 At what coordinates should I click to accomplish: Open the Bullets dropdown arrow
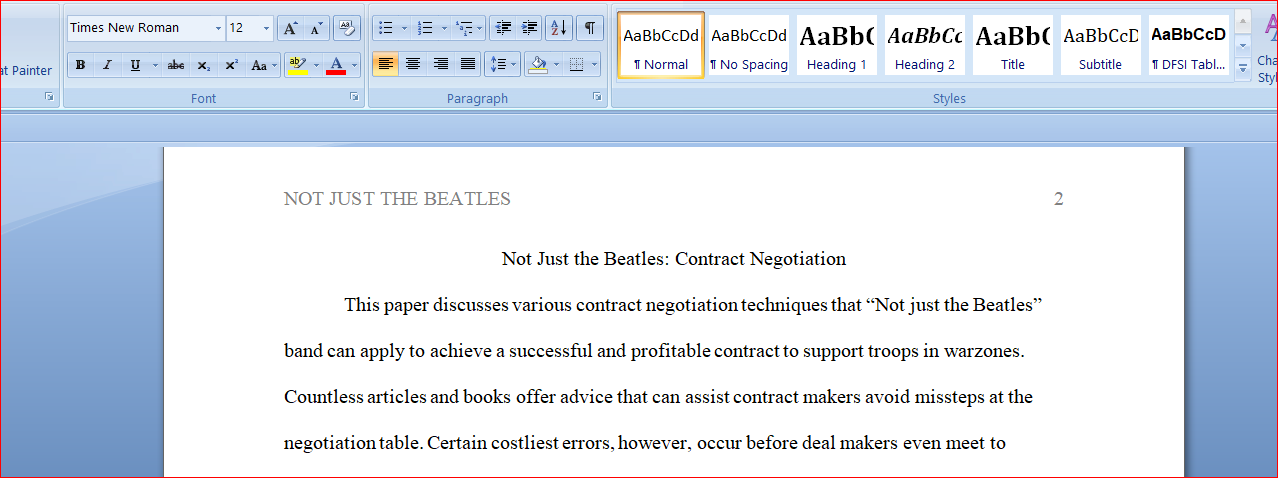404,28
